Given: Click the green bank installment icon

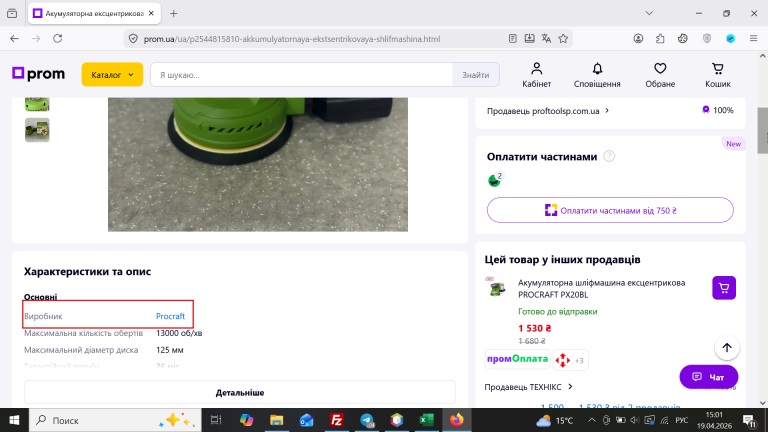Looking at the screenshot, I should [495, 180].
